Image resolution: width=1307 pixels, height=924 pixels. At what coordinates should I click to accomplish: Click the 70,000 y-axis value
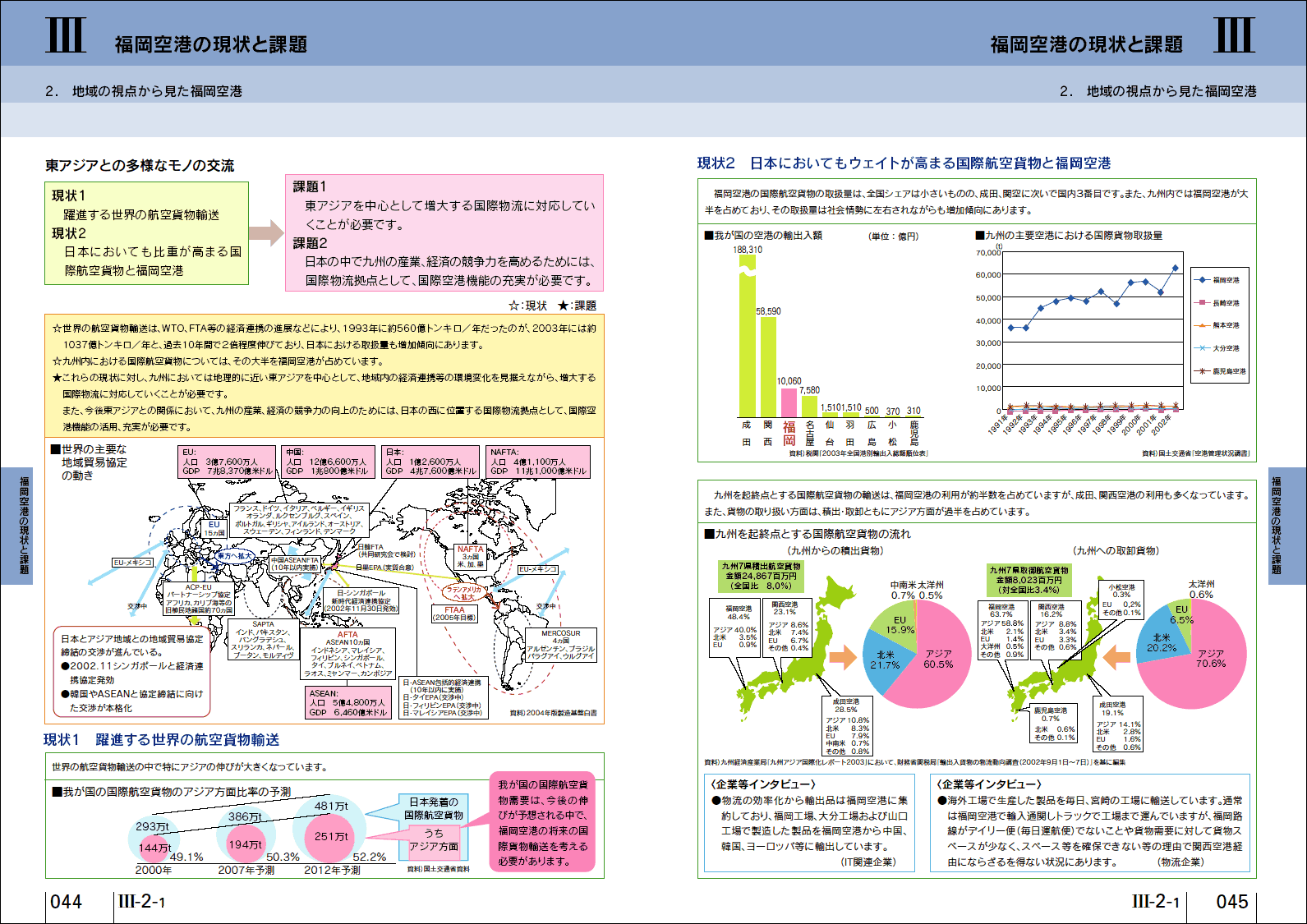point(988,252)
